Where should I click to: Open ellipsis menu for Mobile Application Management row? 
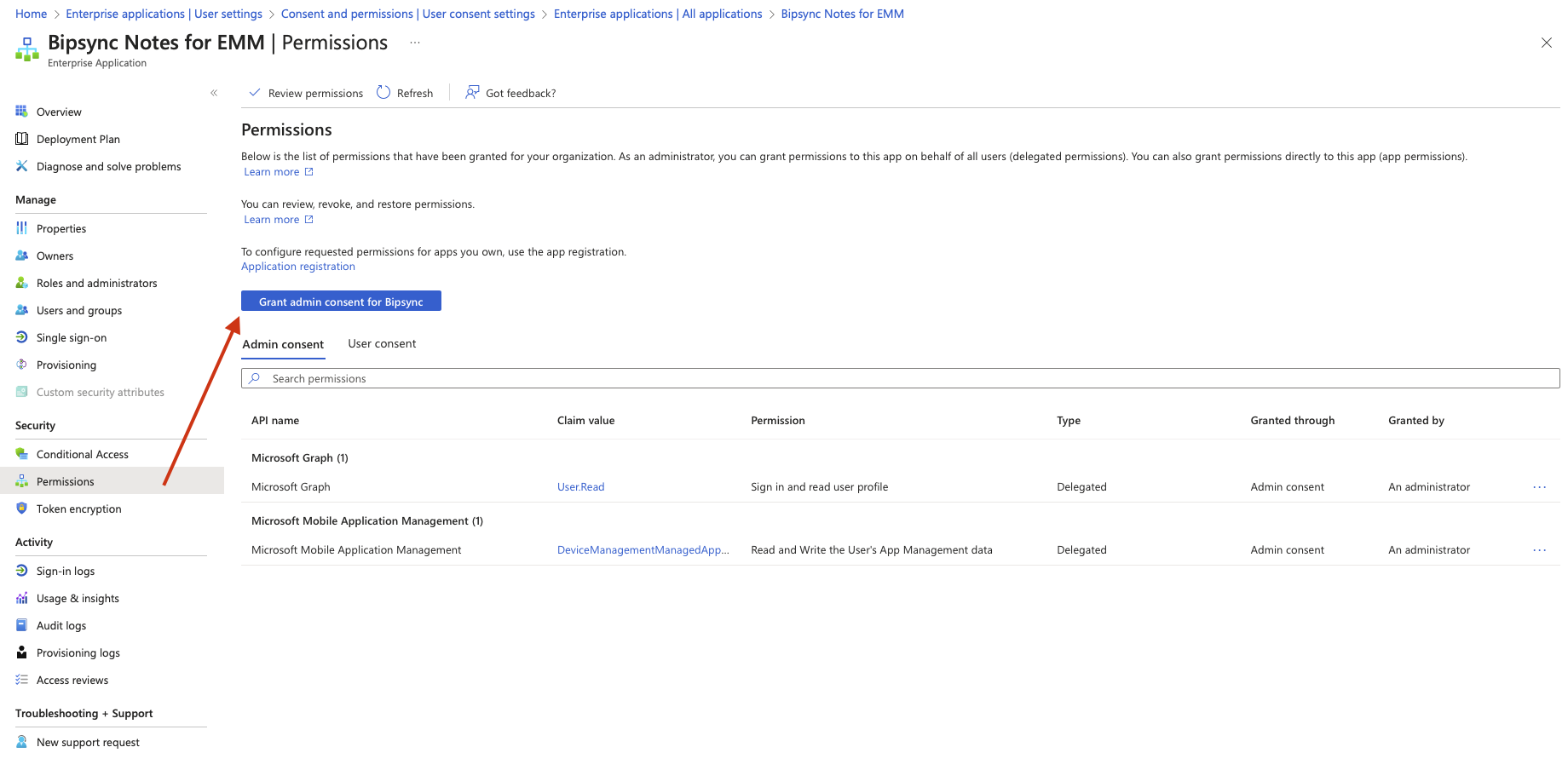click(x=1539, y=550)
